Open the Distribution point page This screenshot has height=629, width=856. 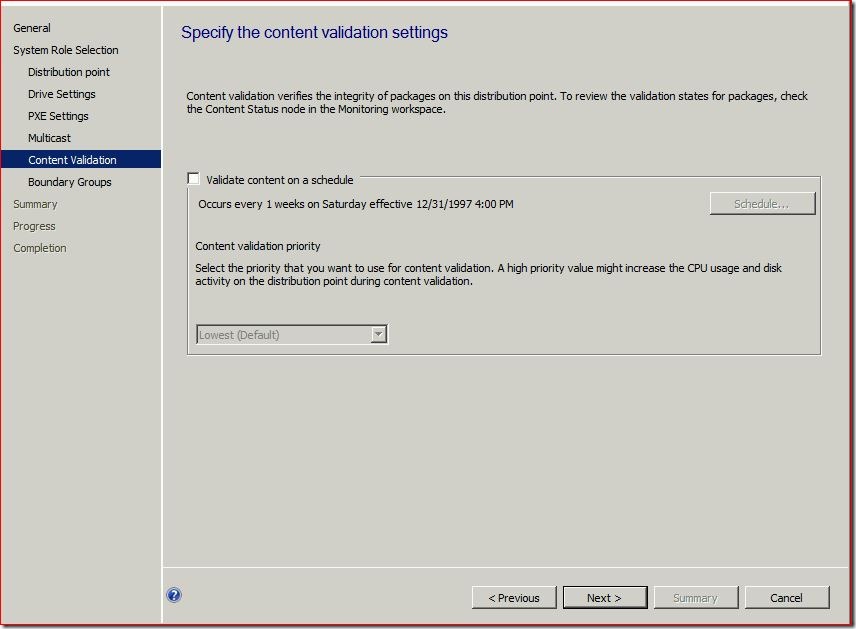(69, 72)
